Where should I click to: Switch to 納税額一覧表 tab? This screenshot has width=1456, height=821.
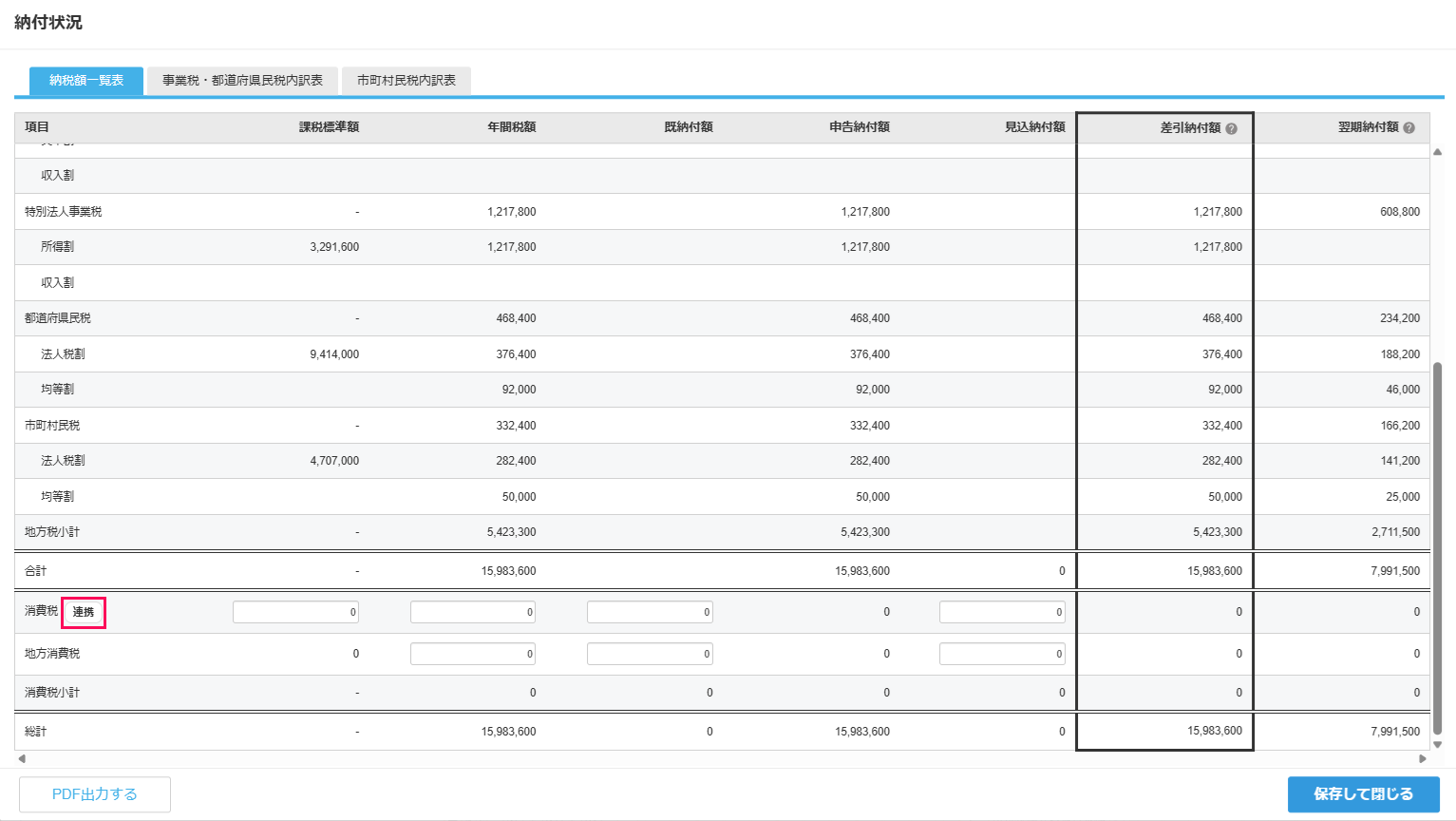[86, 81]
